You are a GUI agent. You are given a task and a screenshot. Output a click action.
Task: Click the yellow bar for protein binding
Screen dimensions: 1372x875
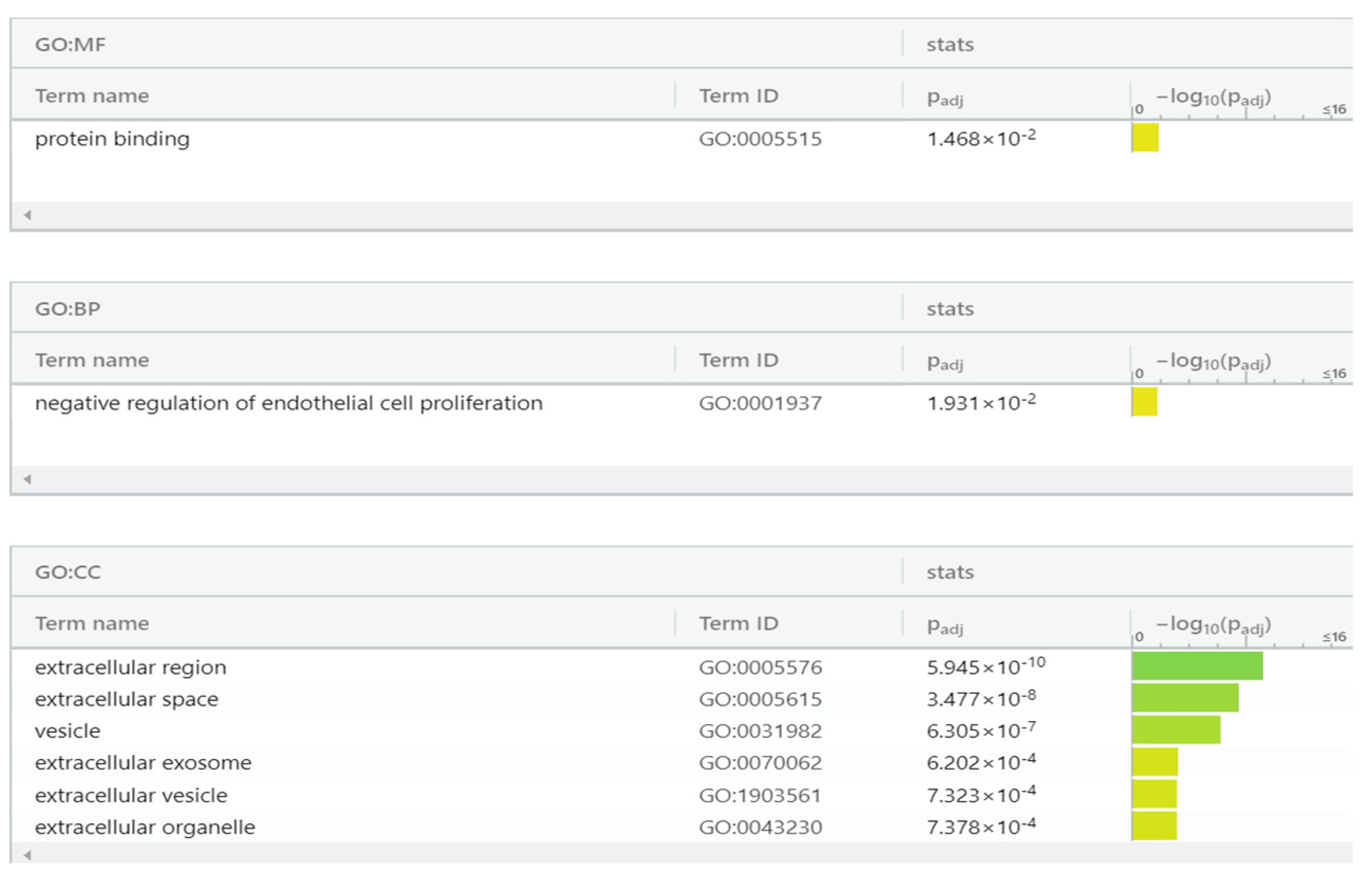tap(1145, 137)
